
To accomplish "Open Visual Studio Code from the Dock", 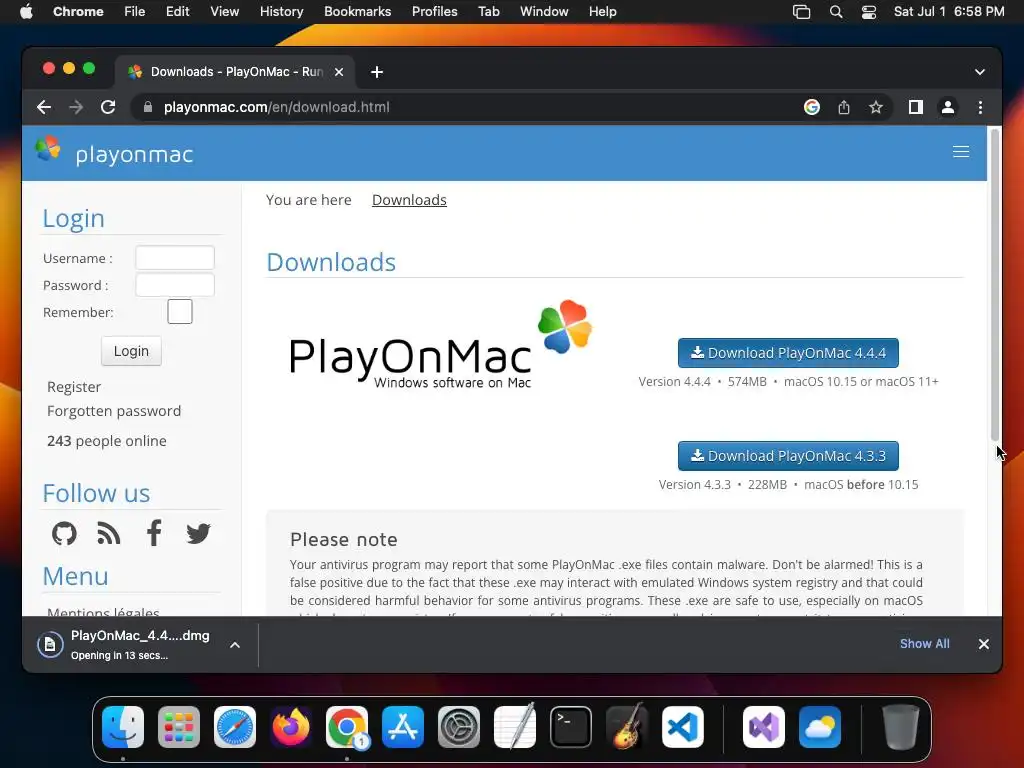I will pos(683,727).
